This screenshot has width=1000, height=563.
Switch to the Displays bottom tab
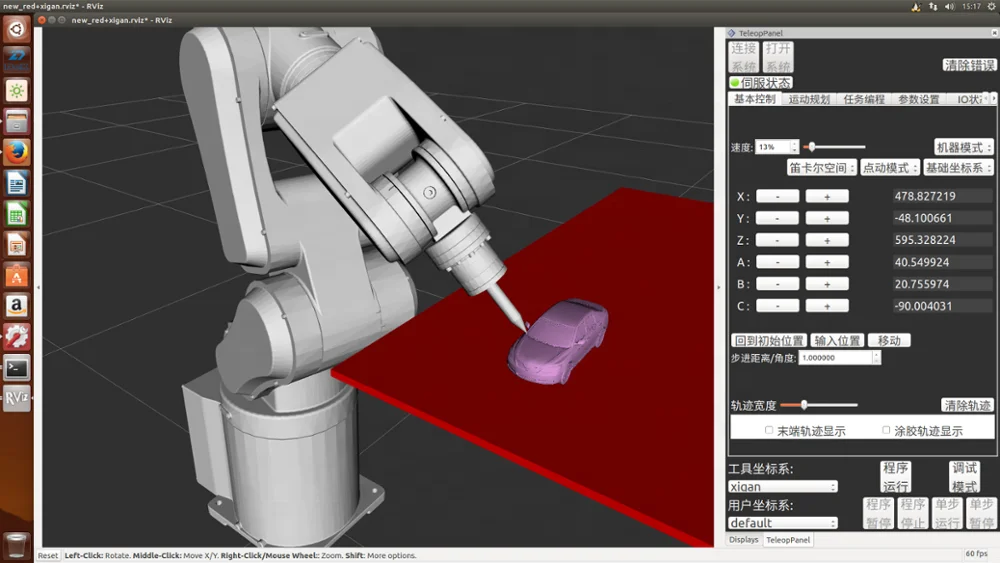[744, 539]
